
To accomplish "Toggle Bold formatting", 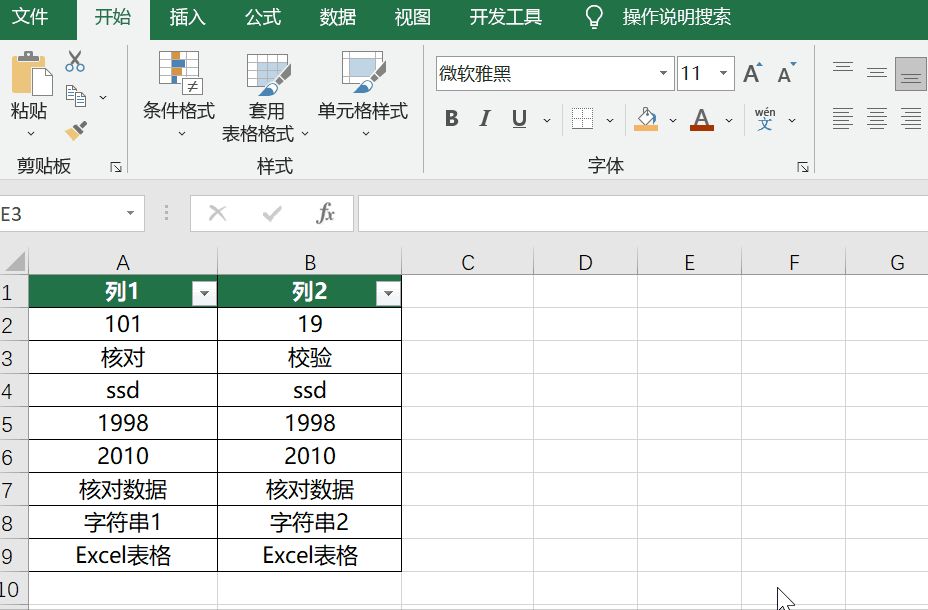I will (451, 119).
